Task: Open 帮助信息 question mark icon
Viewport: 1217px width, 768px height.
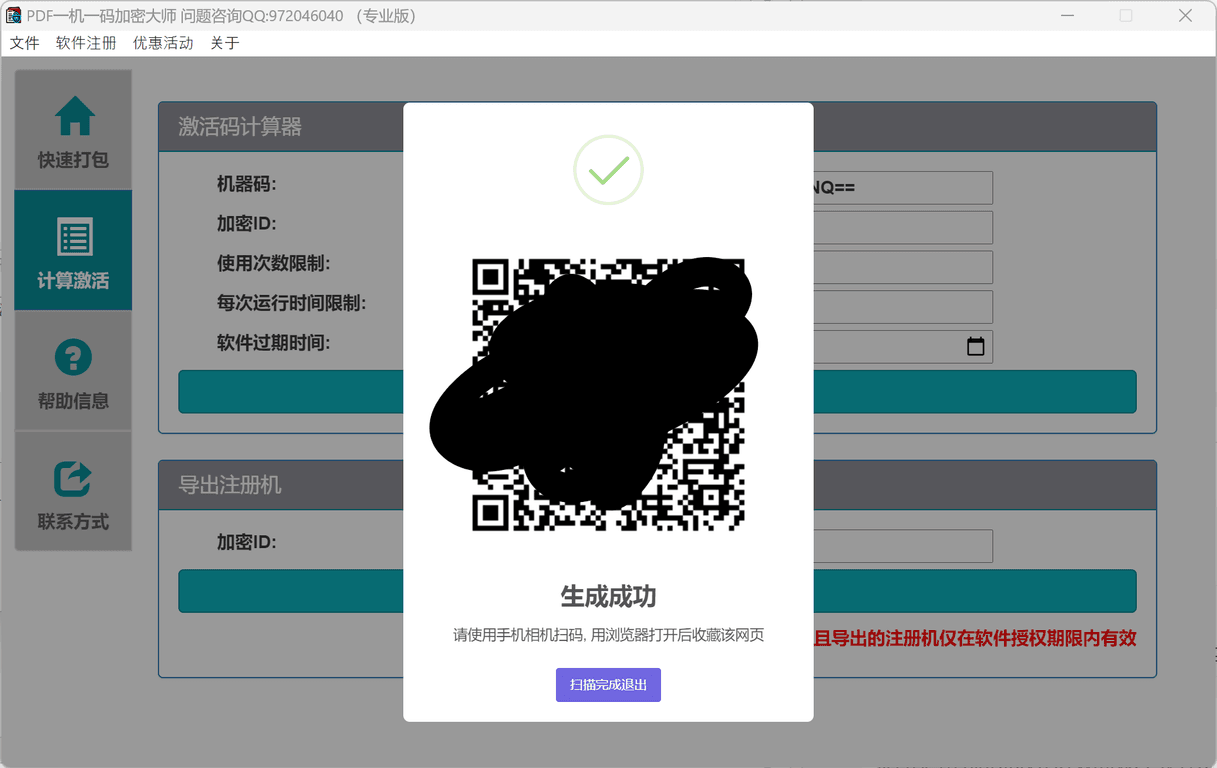Action: click(x=74, y=358)
